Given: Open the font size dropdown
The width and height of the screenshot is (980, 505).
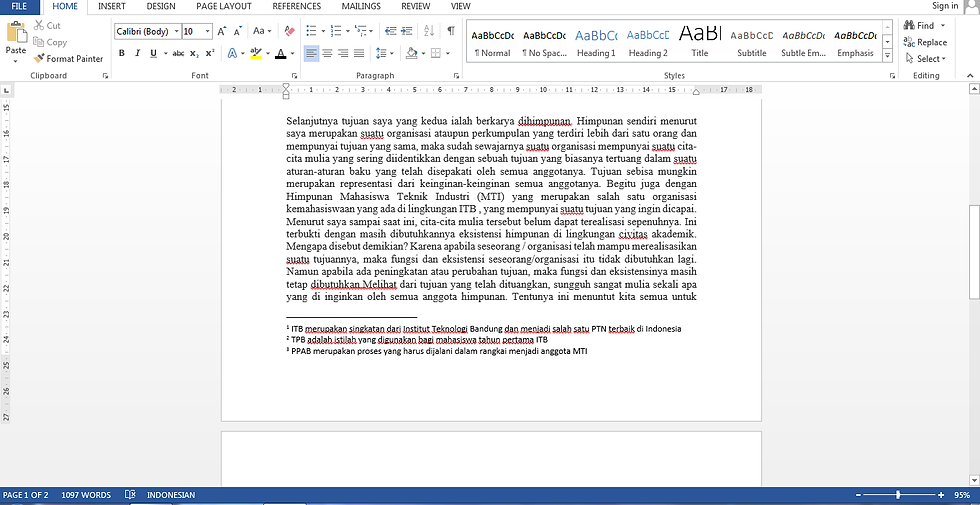Looking at the screenshot, I should click(x=208, y=31).
